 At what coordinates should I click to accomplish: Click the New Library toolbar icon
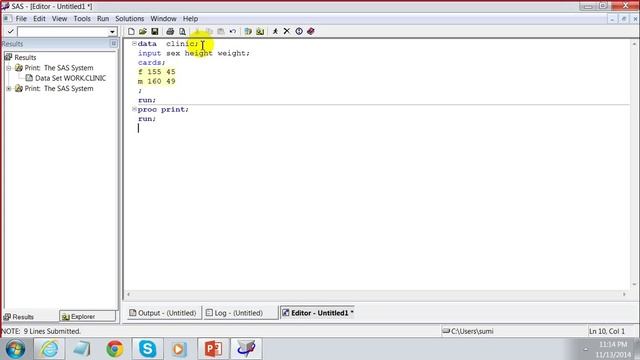248,31
